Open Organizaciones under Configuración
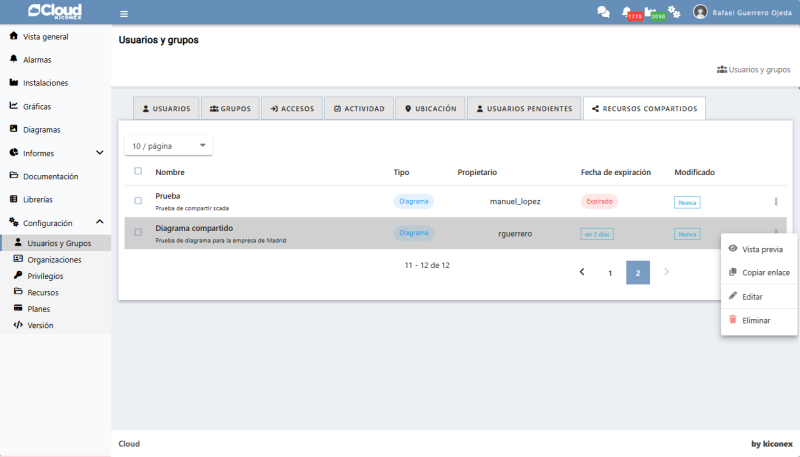The height and width of the screenshot is (457, 800). coord(54,259)
